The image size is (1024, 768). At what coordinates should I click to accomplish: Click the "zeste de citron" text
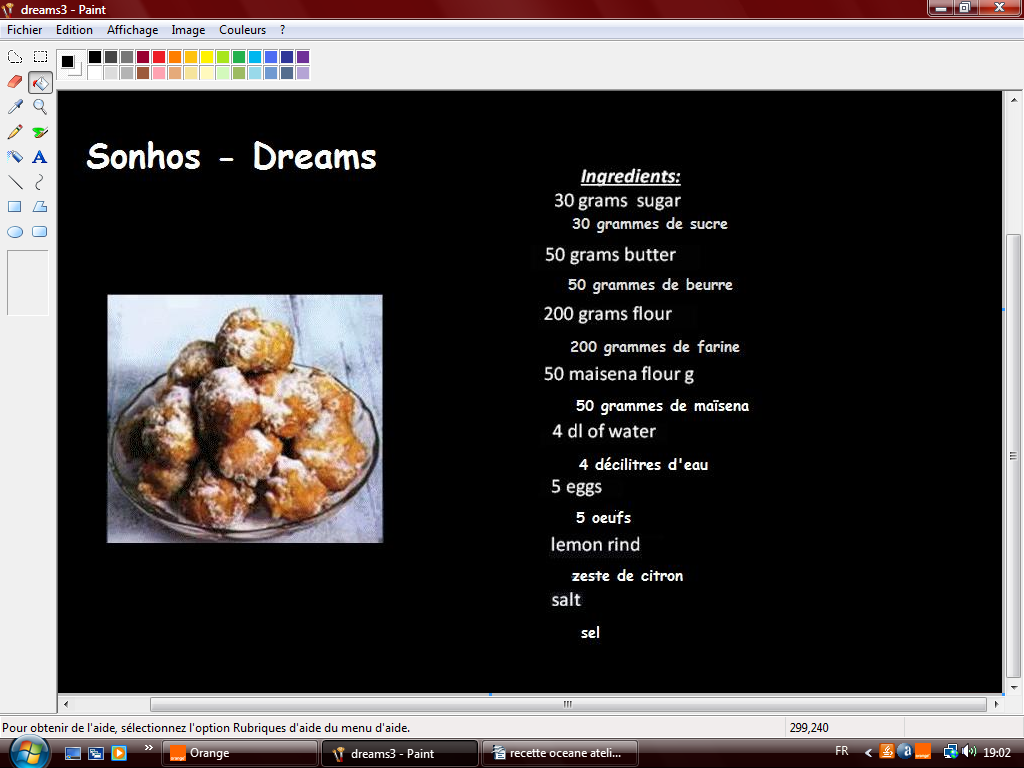627,575
